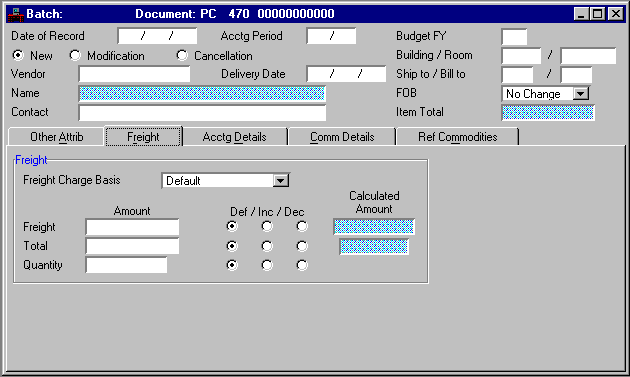This screenshot has height=377, width=630.
Task: Click the Ship to input field
Action: click(518, 75)
